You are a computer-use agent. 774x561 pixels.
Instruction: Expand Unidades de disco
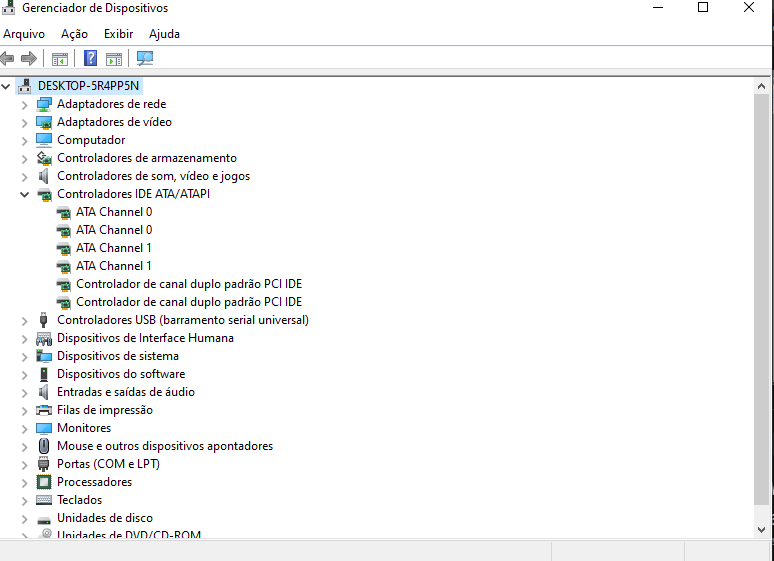(x=25, y=519)
